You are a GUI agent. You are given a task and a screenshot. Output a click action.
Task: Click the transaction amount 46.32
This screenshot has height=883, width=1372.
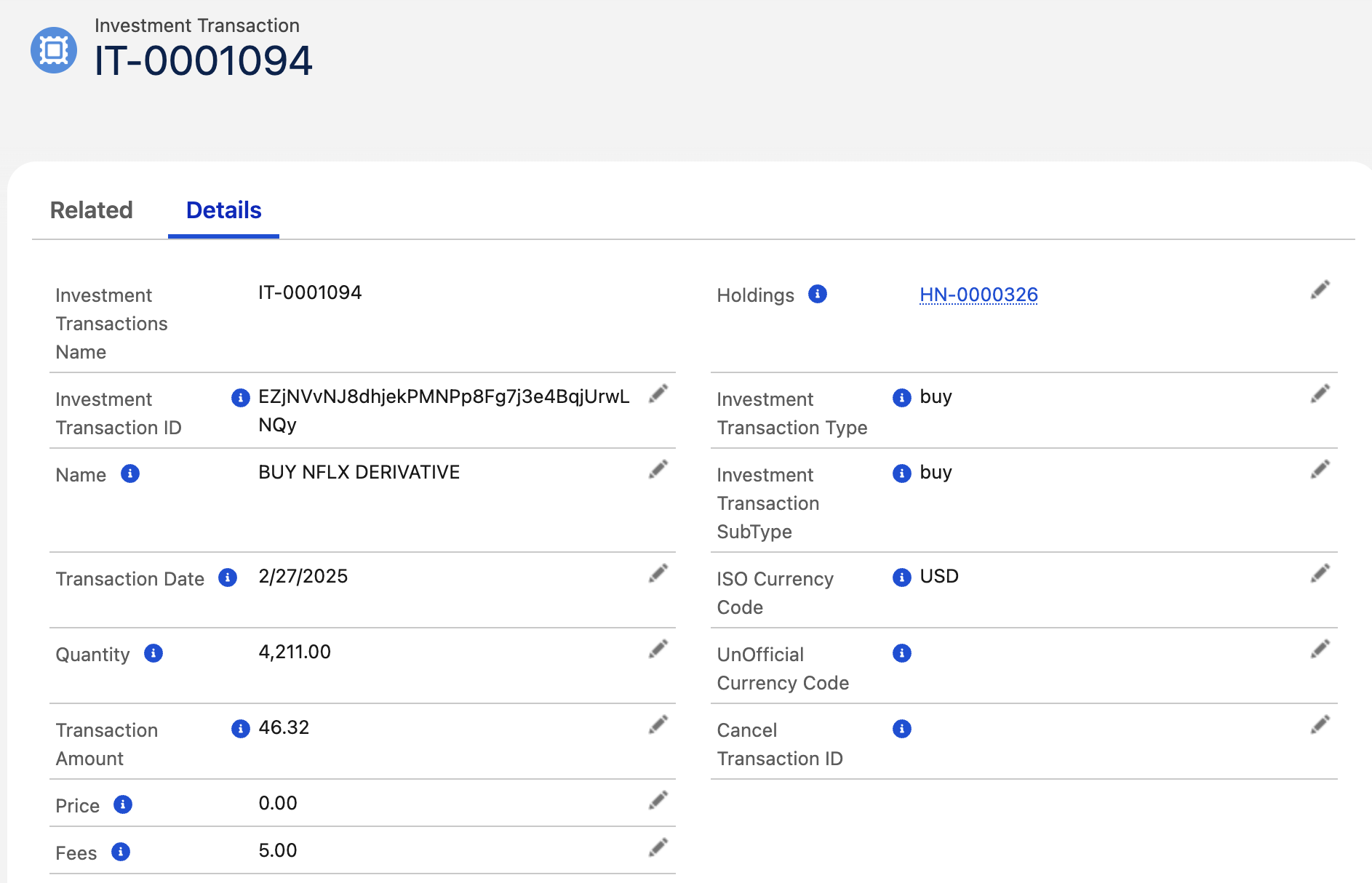pyautogui.click(x=284, y=727)
